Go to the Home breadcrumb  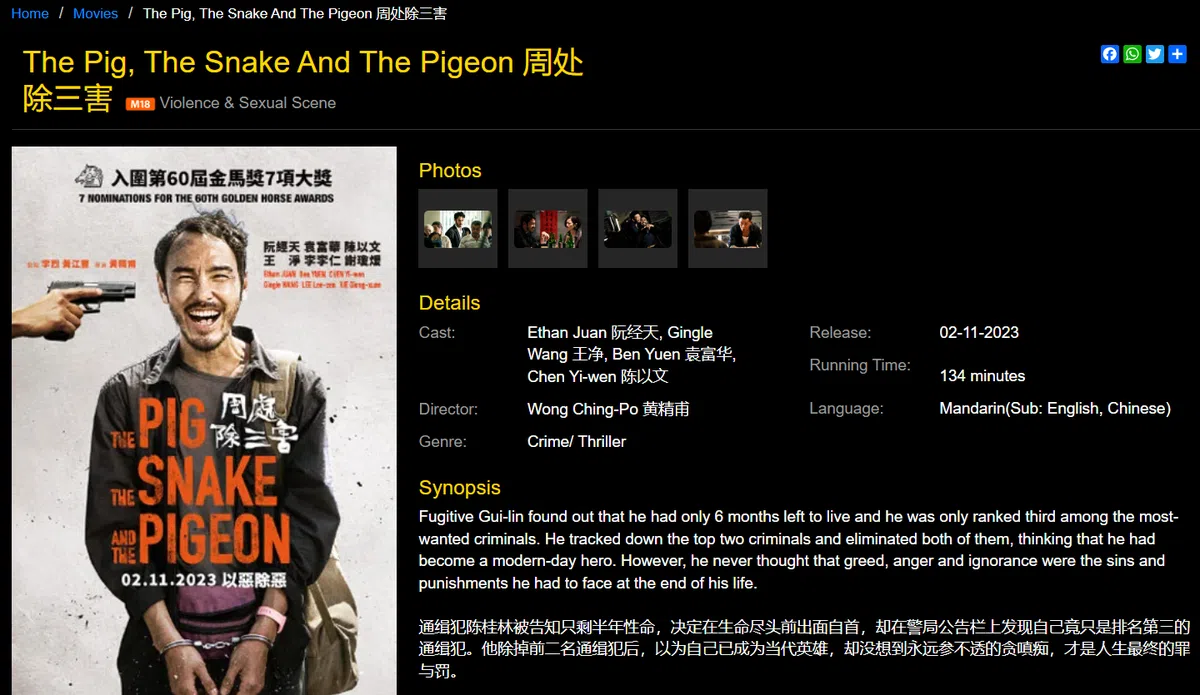pyautogui.click(x=30, y=13)
